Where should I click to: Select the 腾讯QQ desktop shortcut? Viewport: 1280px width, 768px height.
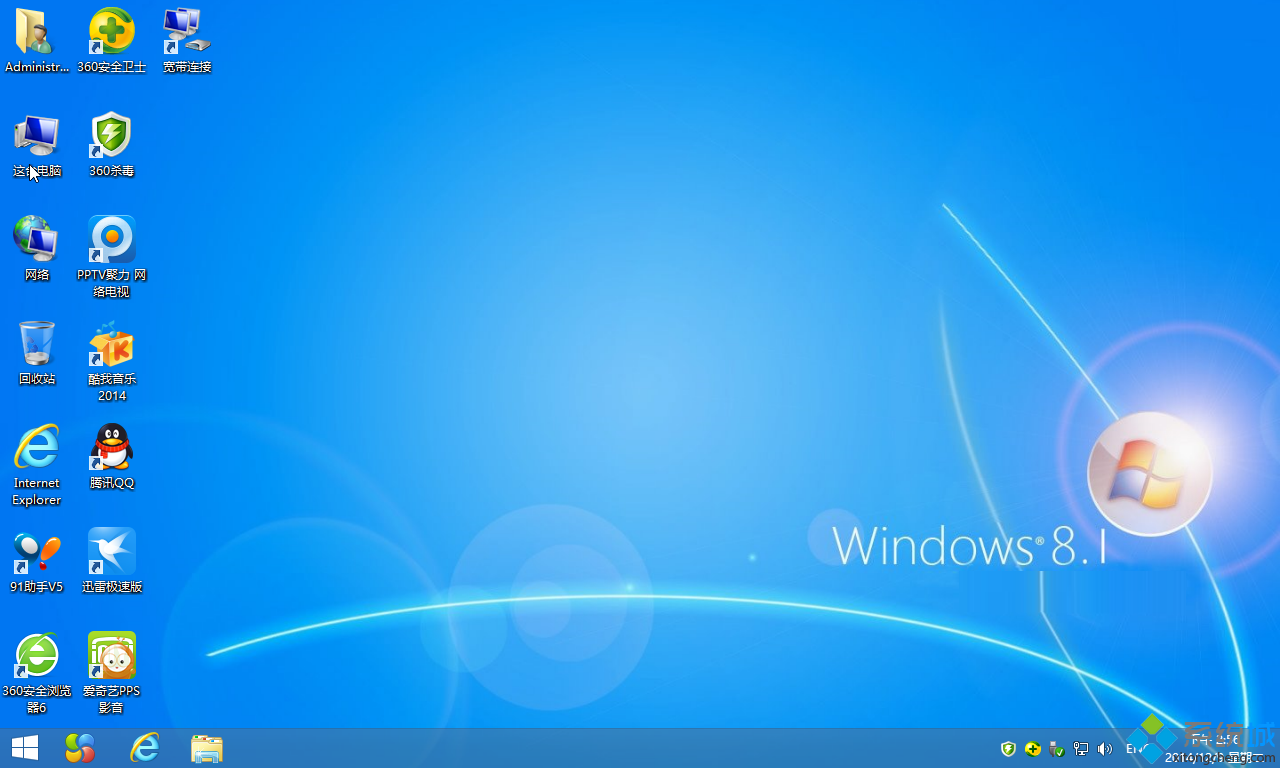[x=112, y=457]
